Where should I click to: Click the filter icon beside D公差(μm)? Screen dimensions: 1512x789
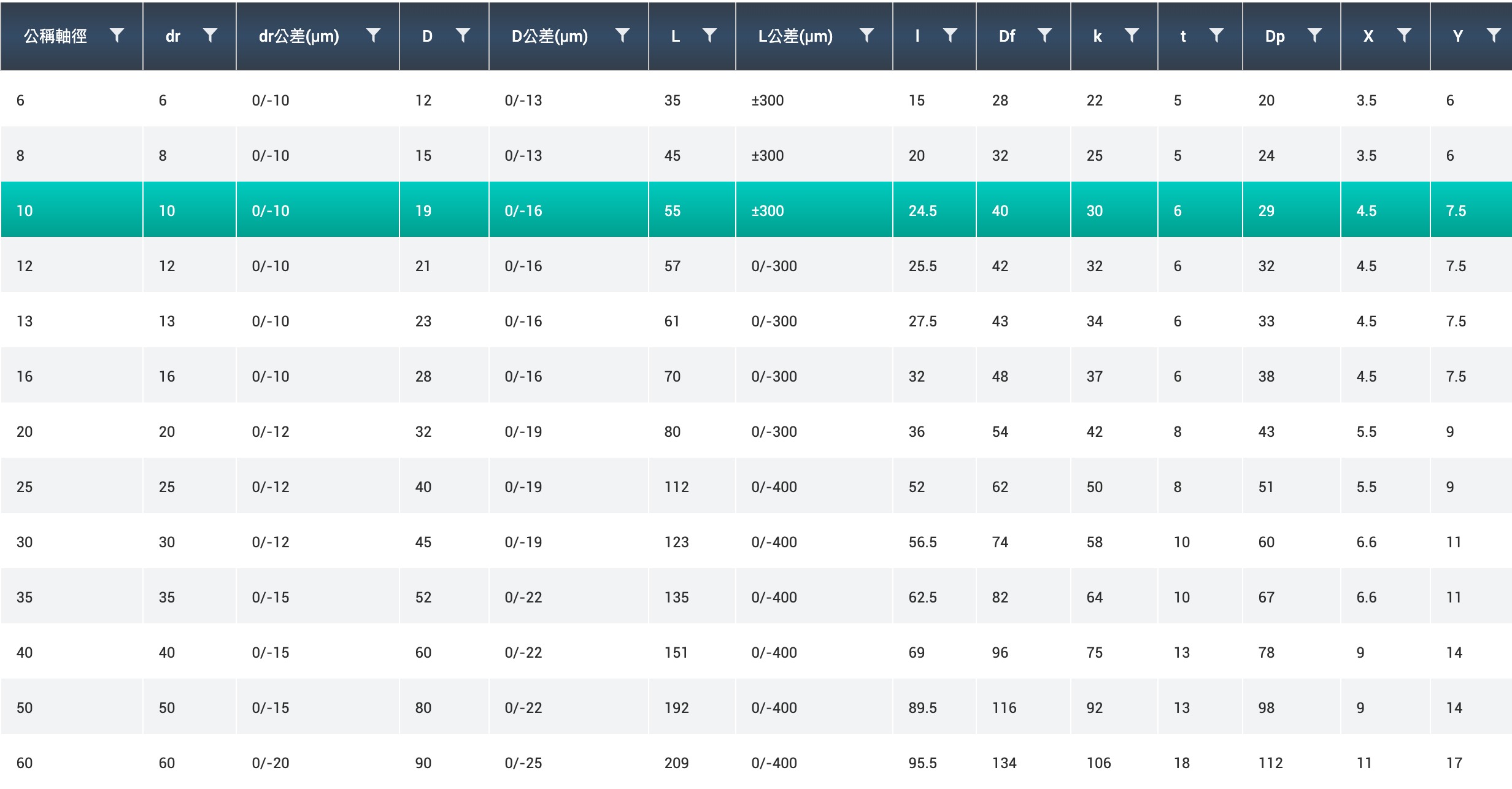[622, 36]
